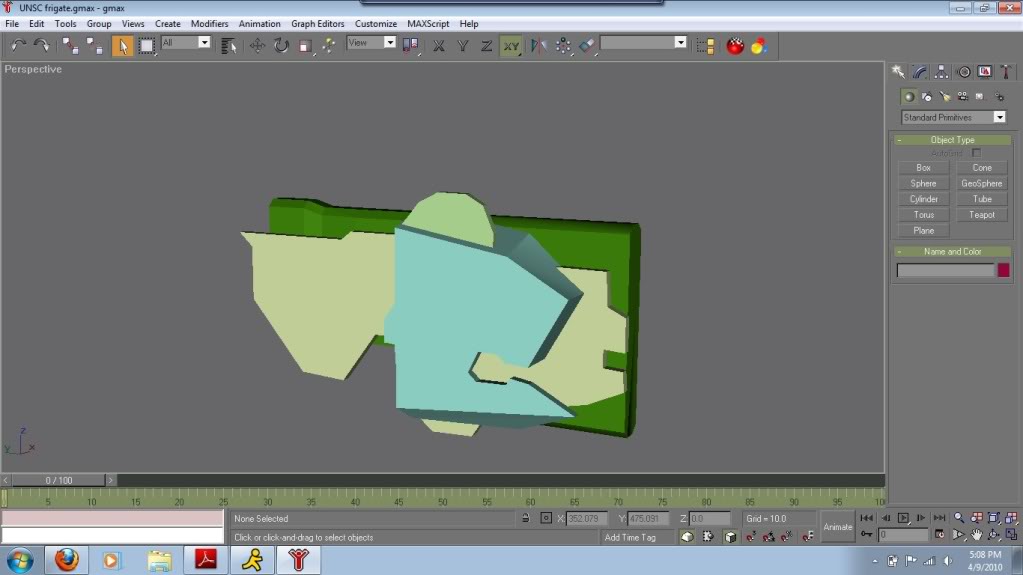Open the MAXScript menu
The width and height of the screenshot is (1023, 575).
(x=428, y=23)
